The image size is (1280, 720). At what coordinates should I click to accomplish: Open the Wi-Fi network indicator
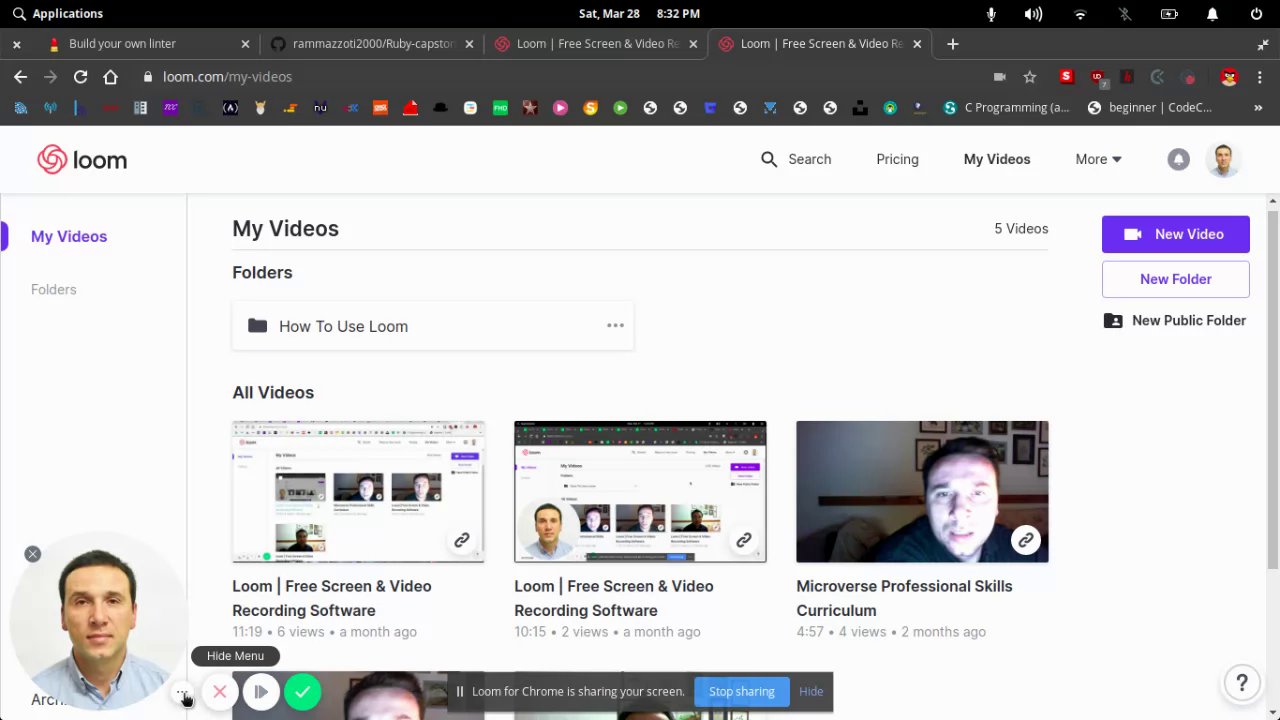coord(1080,14)
